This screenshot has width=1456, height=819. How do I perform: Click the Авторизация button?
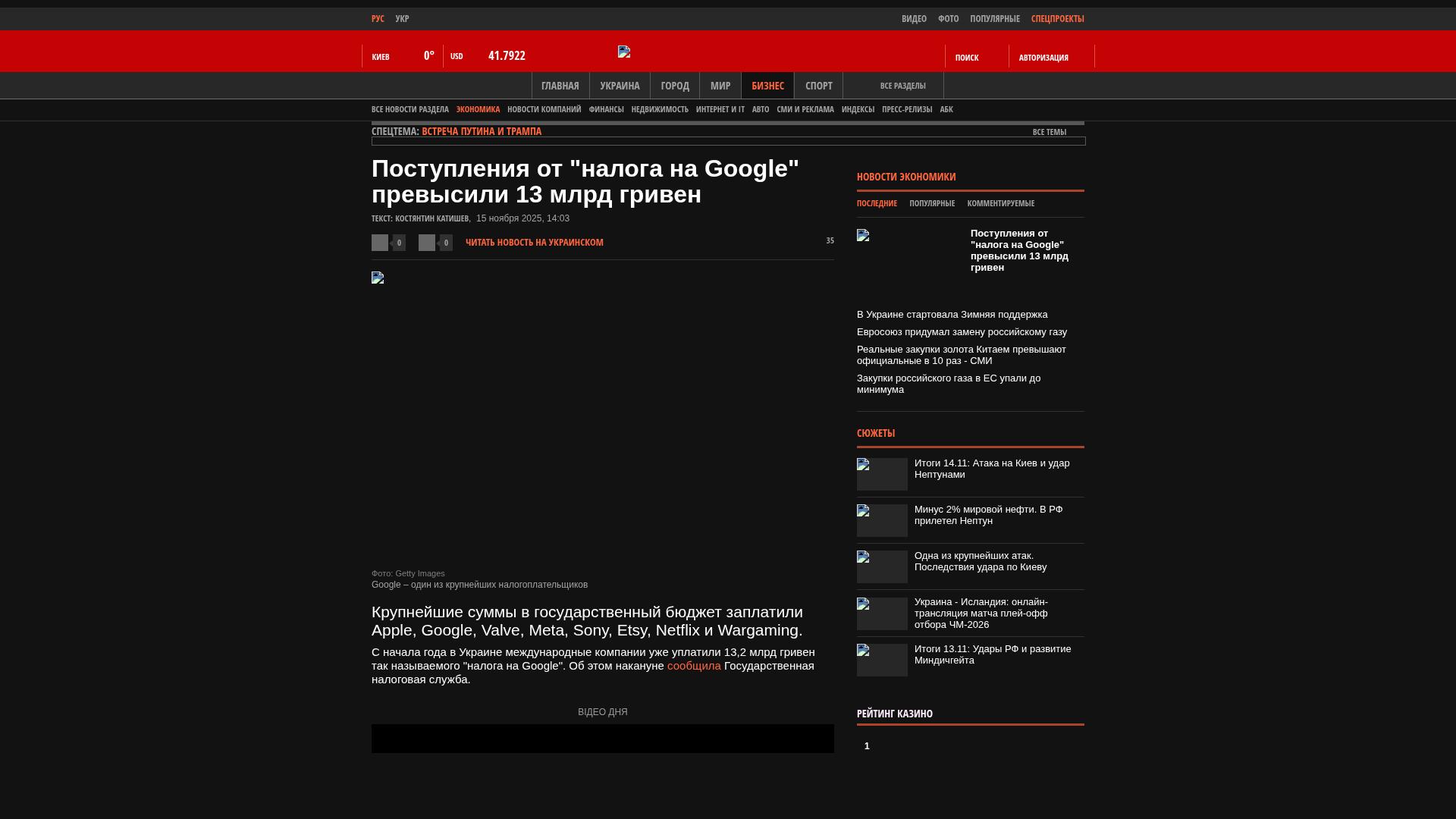(1043, 58)
